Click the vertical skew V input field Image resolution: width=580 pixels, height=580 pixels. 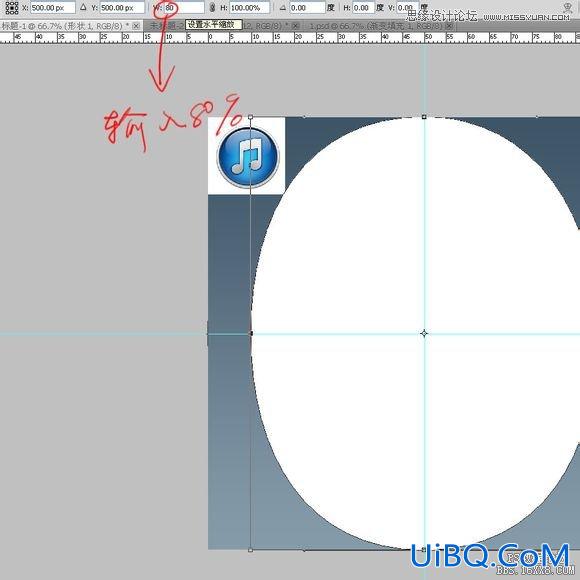pos(407,8)
